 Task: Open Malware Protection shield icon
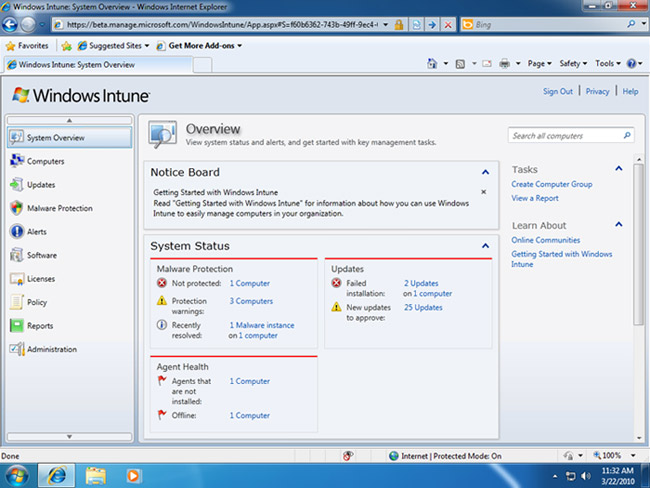point(17,208)
